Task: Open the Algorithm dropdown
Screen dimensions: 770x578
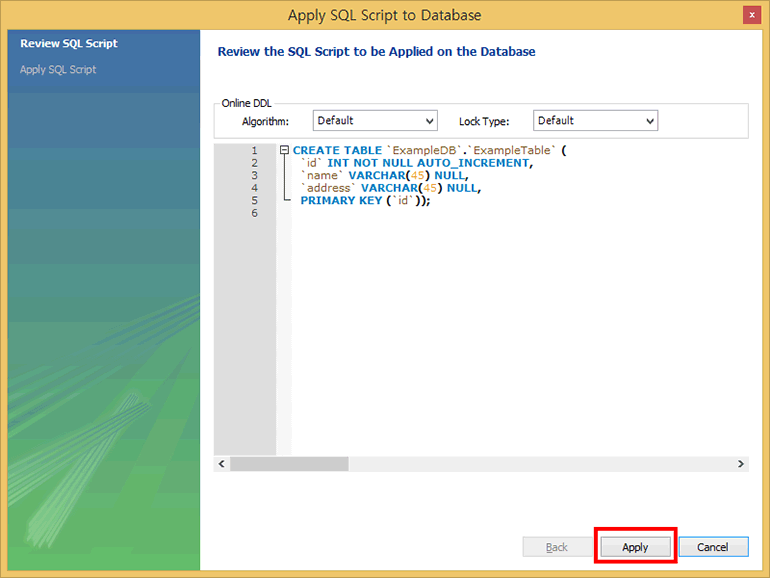Action: (375, 121)
